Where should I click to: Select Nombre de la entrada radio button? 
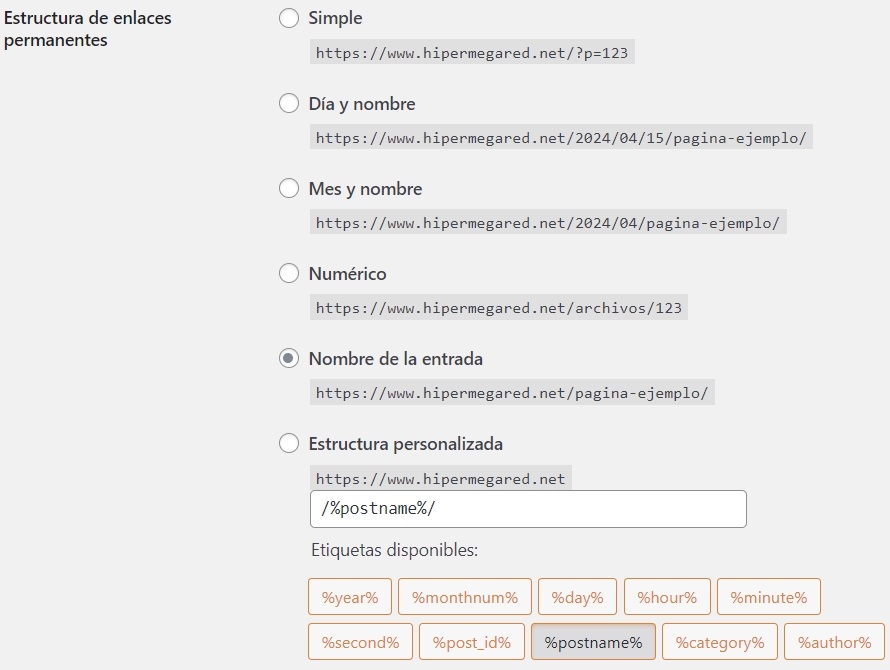point(289,358)
